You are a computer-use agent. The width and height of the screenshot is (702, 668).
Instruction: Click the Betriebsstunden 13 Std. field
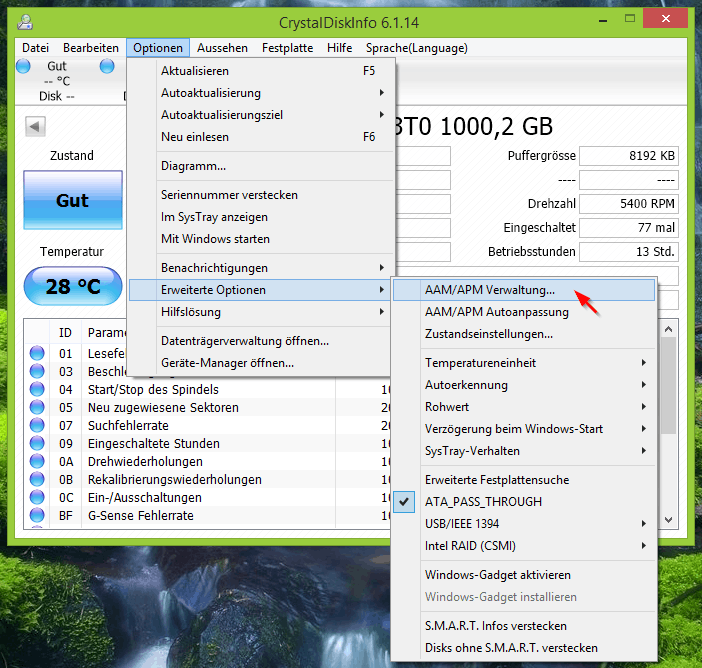pyautogui.click(x=629, y=252)
